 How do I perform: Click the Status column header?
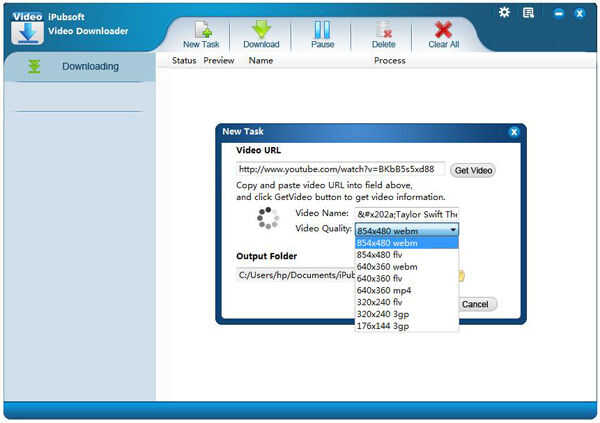(184, 60)
